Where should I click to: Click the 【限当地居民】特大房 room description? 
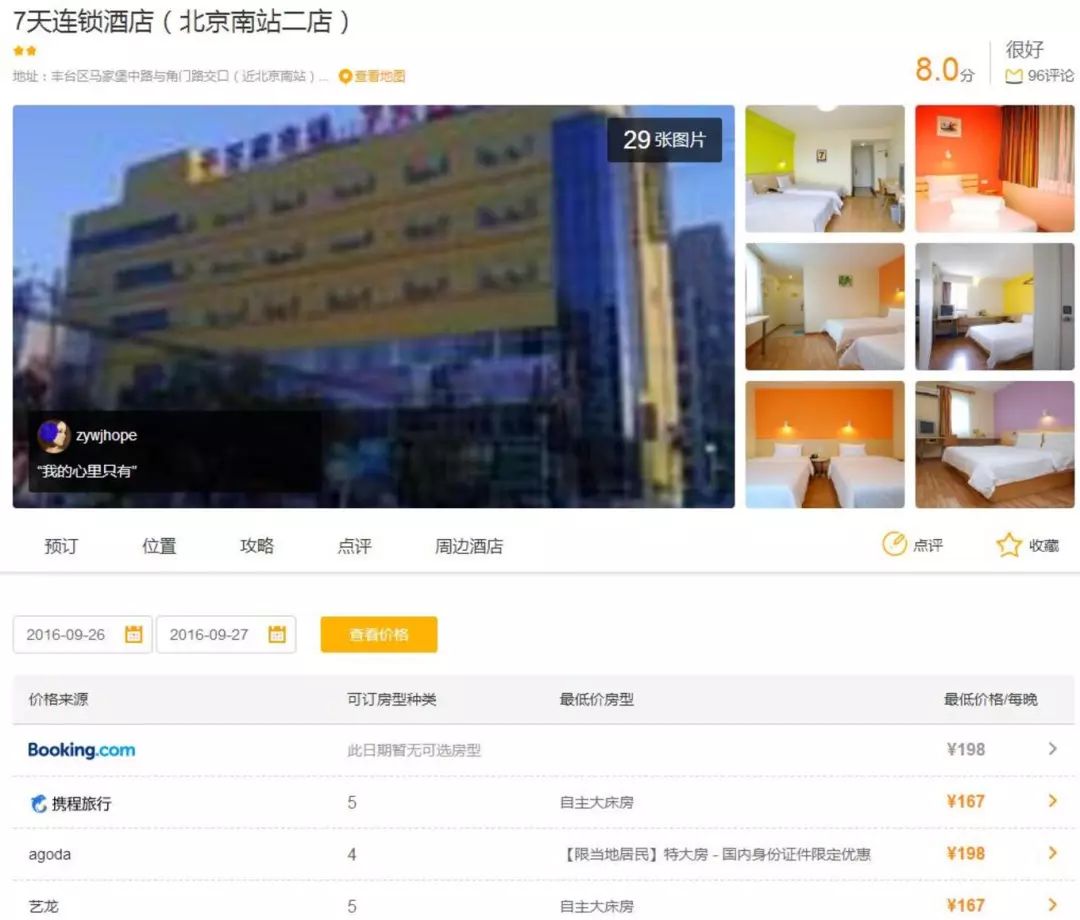[716, 855]
